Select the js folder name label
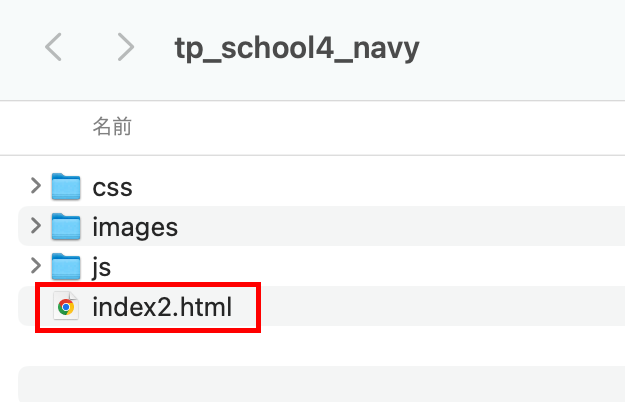 [102, 267]
